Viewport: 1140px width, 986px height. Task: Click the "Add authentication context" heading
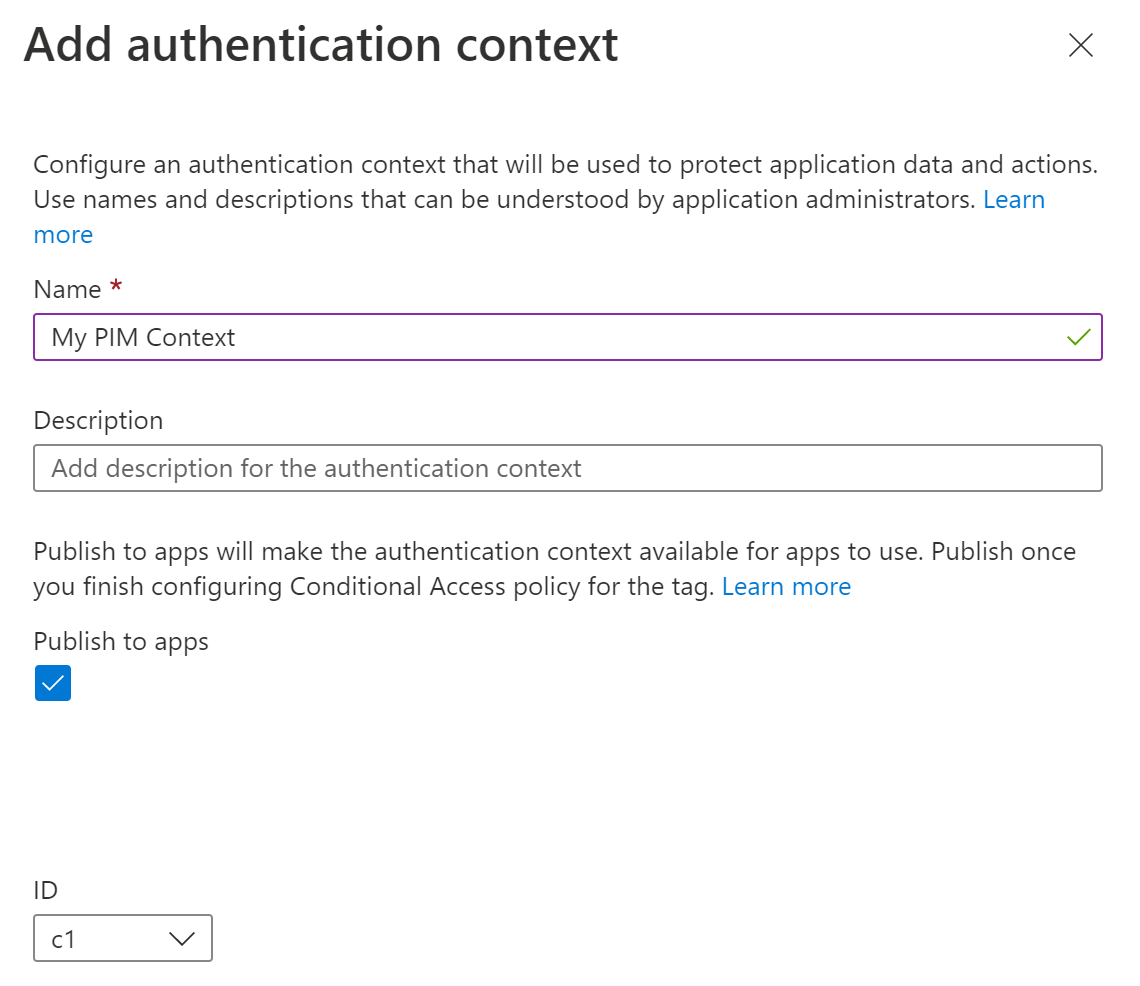[x=321, y=46]
